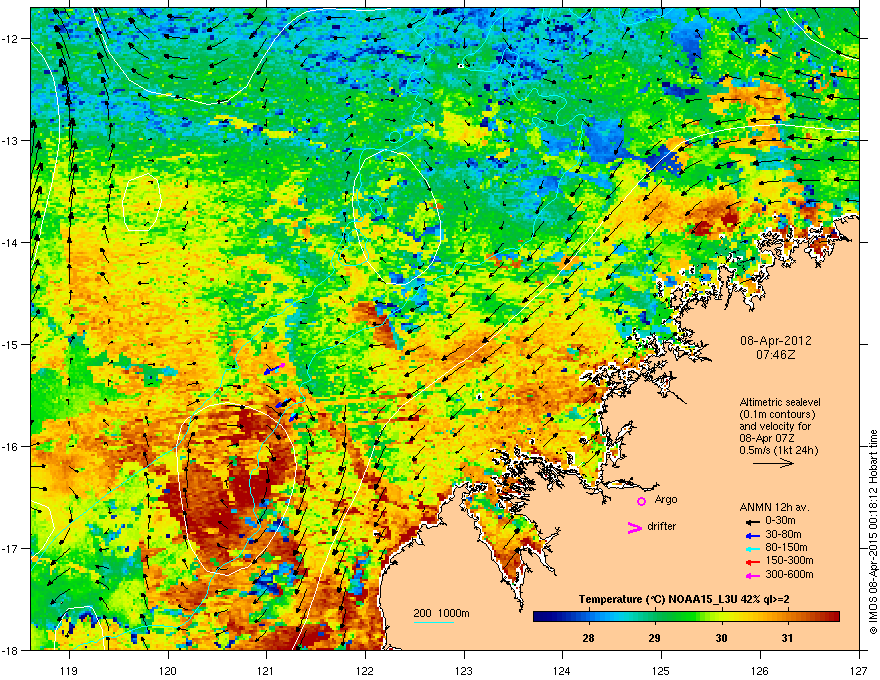Click the blue 30-80m legend arrow
Screen dimensions: 880x680
pos(753,535)
